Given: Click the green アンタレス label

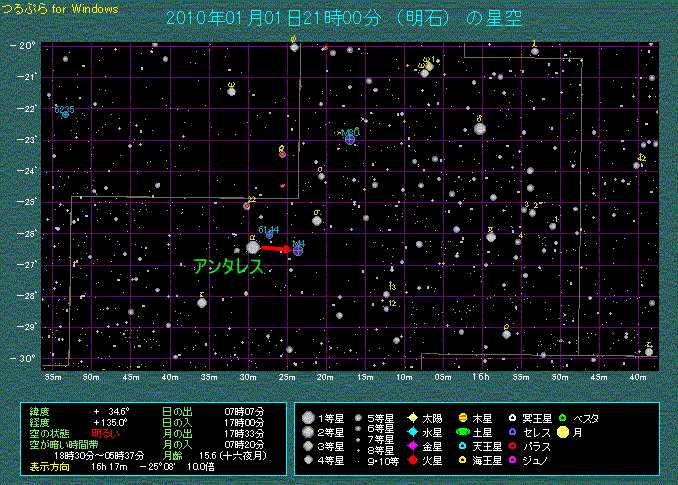Looking at the screenshot, I should coord(228,267).
